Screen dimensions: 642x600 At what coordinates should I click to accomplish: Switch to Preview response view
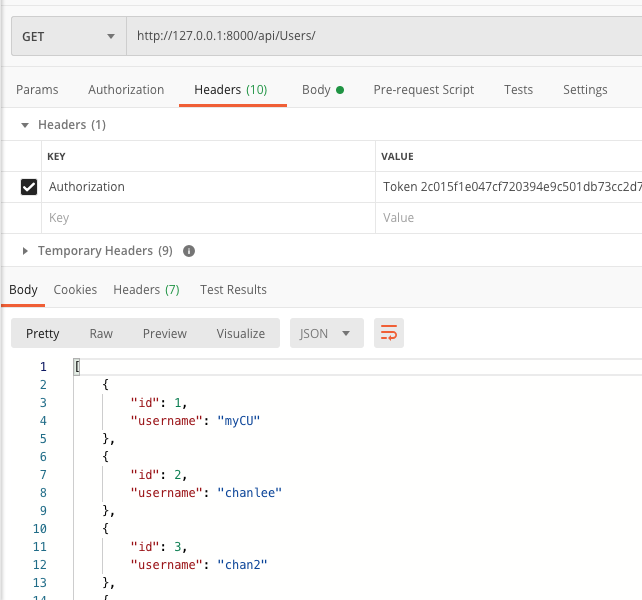tap(165, 334)
